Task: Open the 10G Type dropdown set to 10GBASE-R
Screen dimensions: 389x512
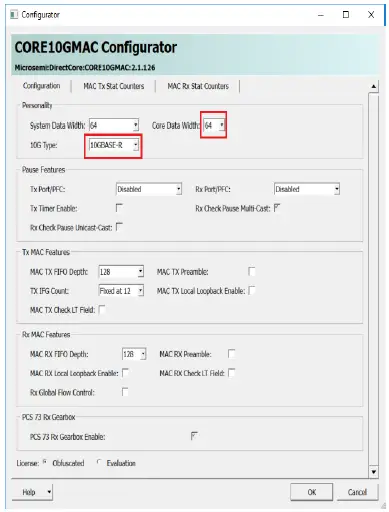Action: (114, 145)
